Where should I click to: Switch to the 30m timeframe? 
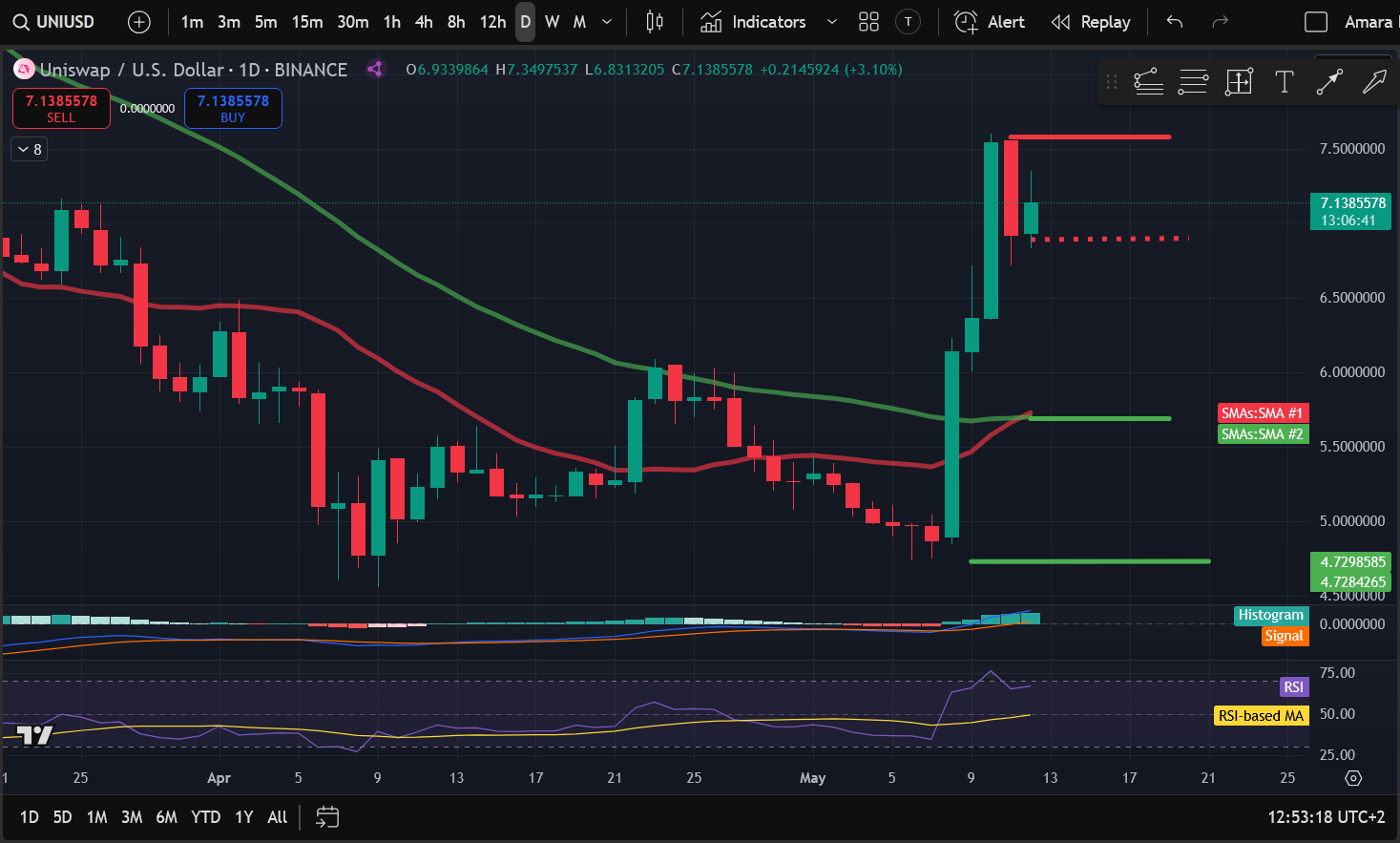tap(353, 21)
